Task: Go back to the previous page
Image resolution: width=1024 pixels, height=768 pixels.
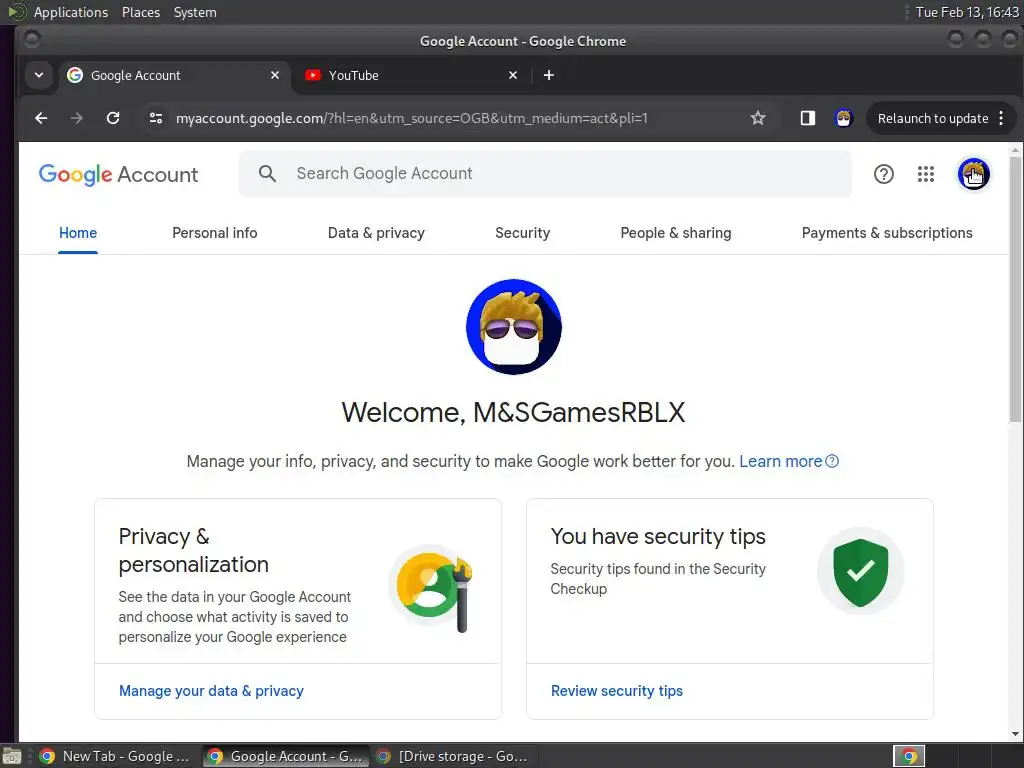Action: click(41, 118)
